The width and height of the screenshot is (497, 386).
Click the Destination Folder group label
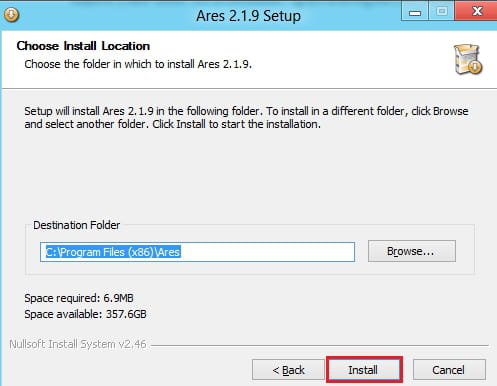[x=77, y=225]
